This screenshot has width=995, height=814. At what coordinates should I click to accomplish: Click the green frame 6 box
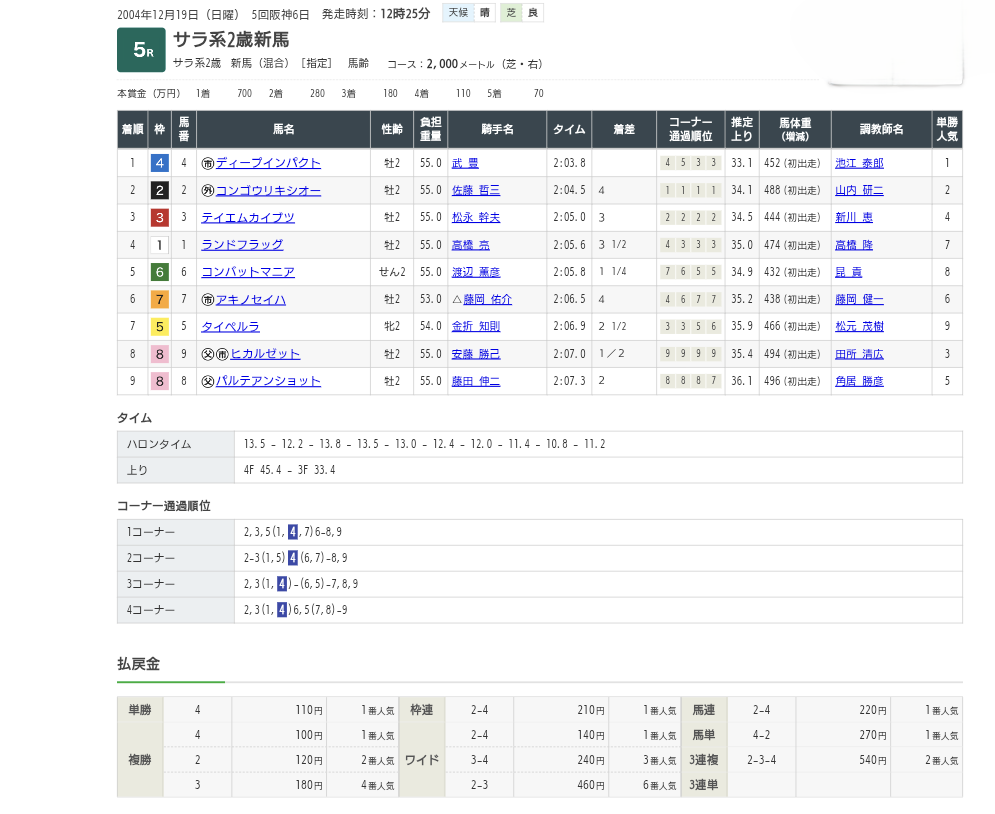[x=159, y=272]
